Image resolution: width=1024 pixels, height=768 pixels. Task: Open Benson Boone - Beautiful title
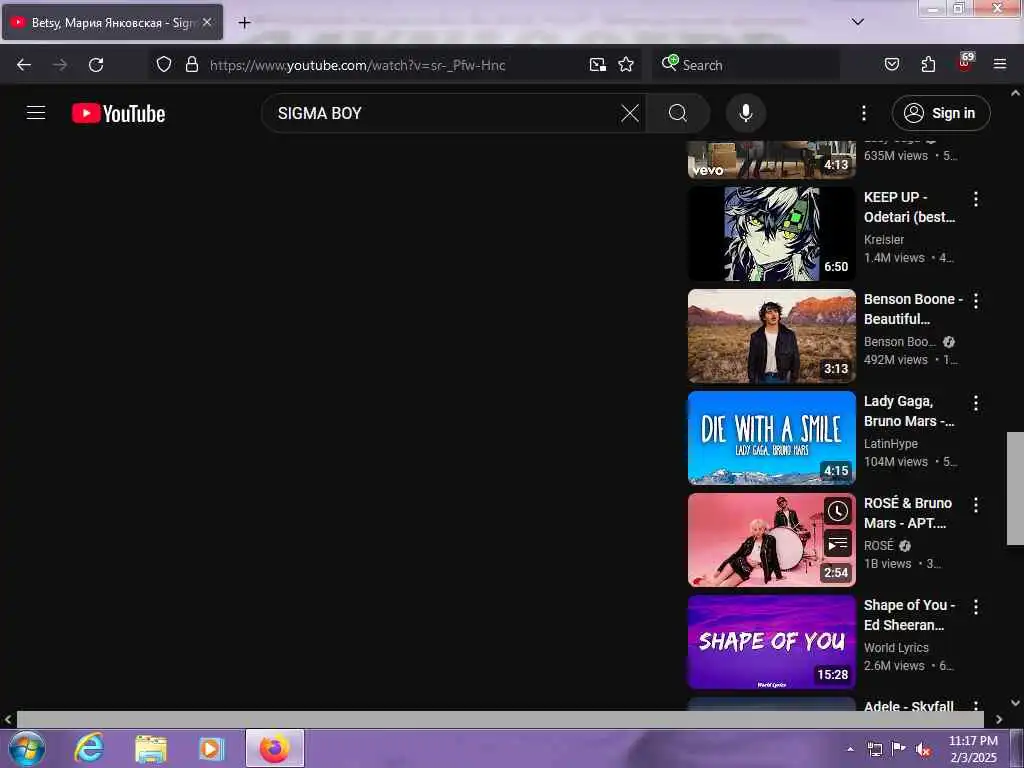912,309
